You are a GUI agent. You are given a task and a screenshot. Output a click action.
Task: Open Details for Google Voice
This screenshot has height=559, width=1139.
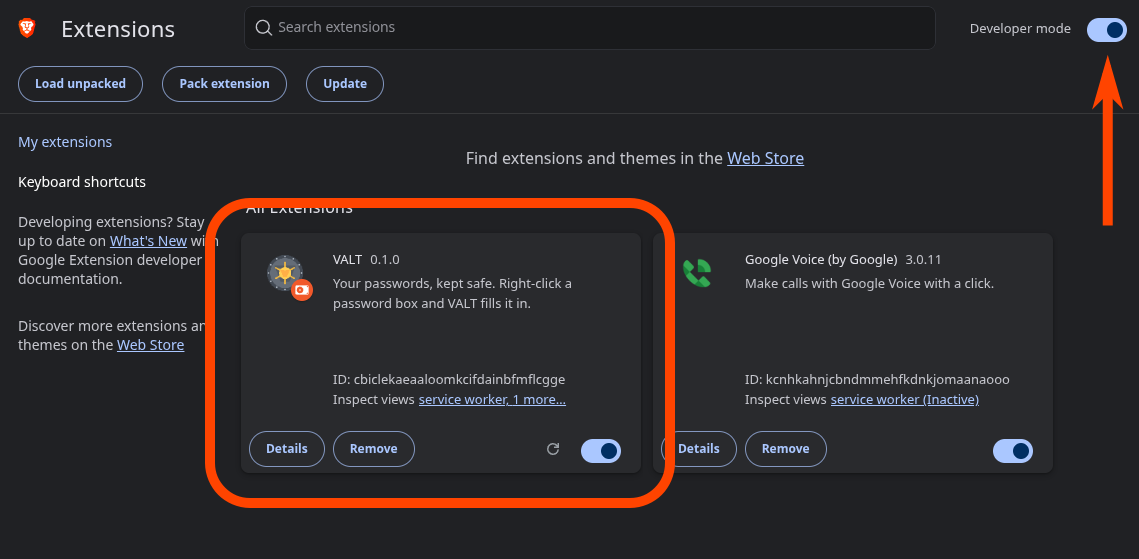coord(699,449)
